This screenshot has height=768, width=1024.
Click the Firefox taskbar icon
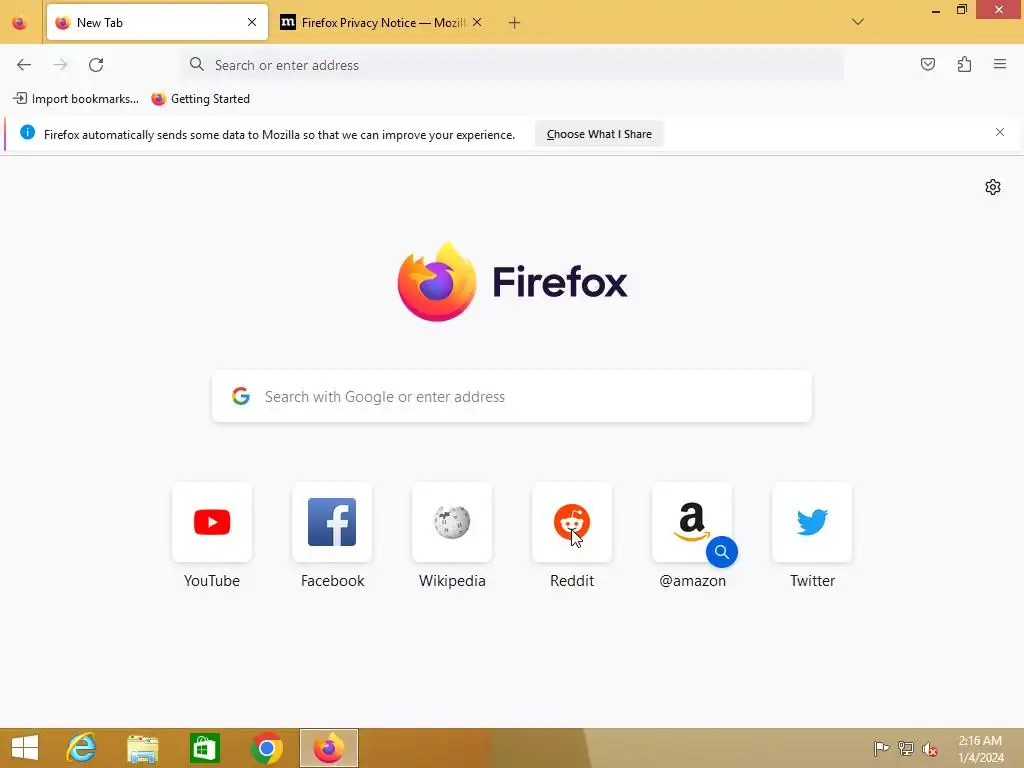pyautogui.click(x=328, y=748)
